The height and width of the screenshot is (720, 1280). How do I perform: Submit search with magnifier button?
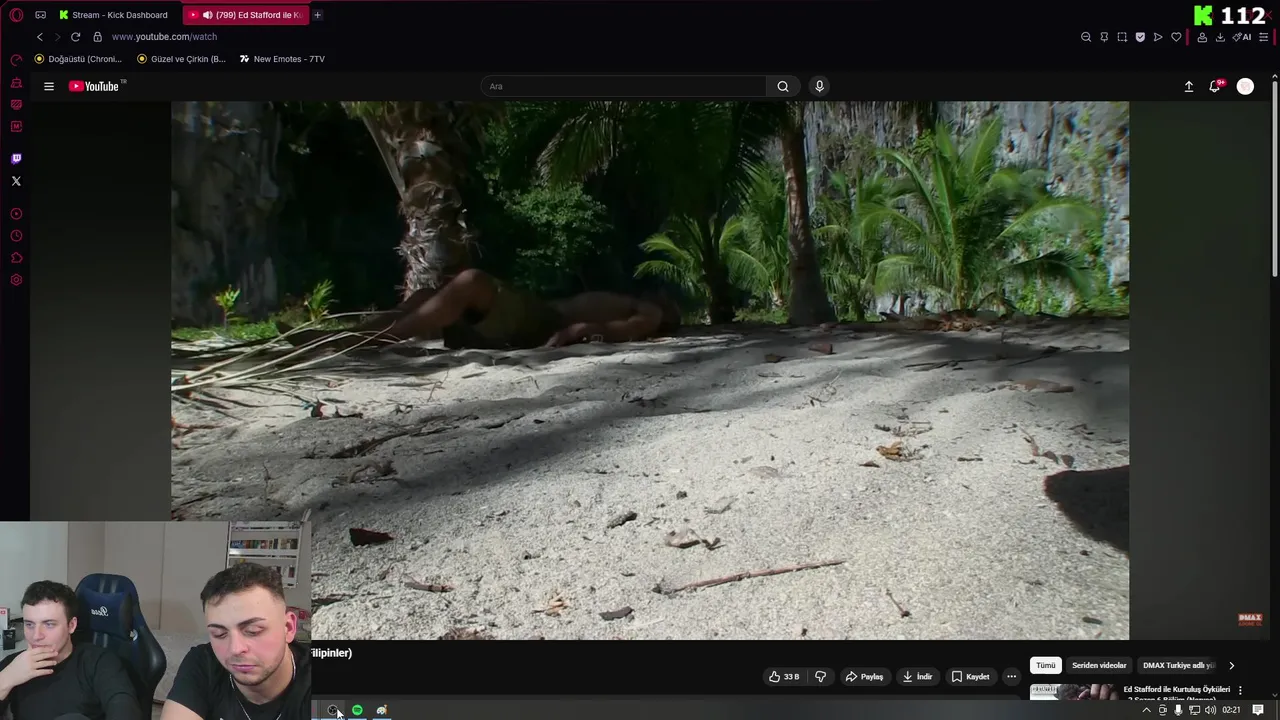click(783, 86)
